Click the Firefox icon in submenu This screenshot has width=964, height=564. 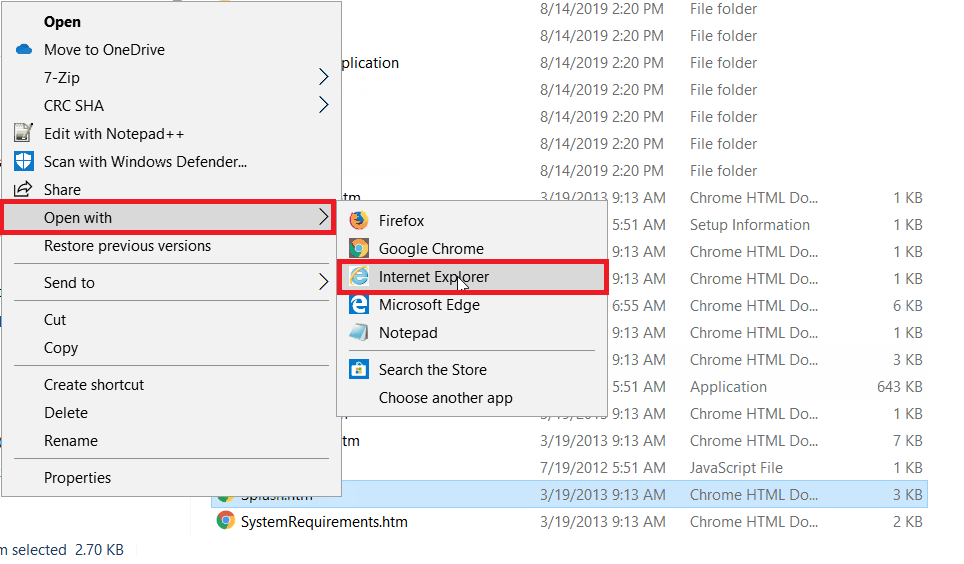pos(358,221)
